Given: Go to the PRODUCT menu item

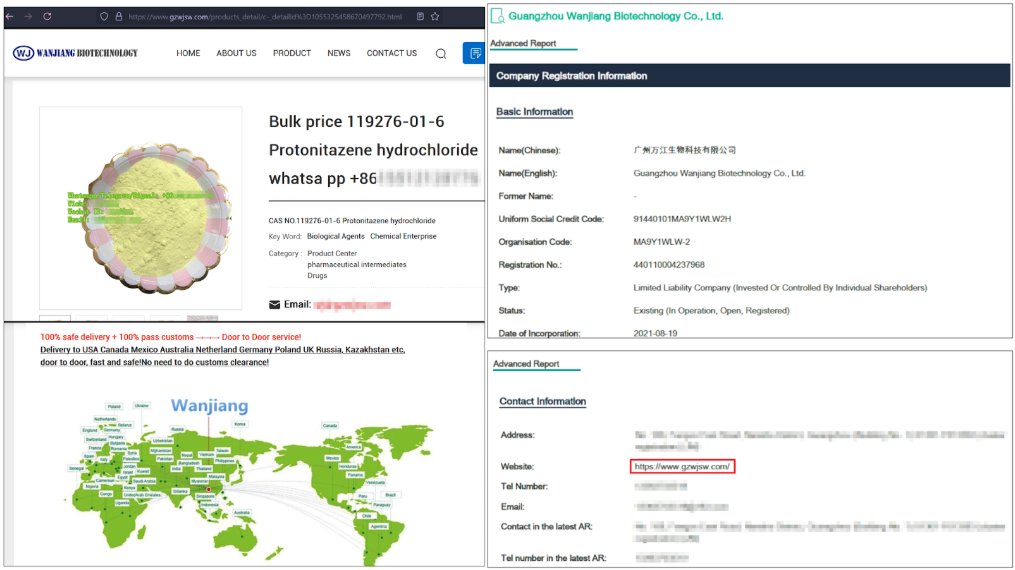Looking at the screenshot, I should pyautogui.click(x=292, y=53).
